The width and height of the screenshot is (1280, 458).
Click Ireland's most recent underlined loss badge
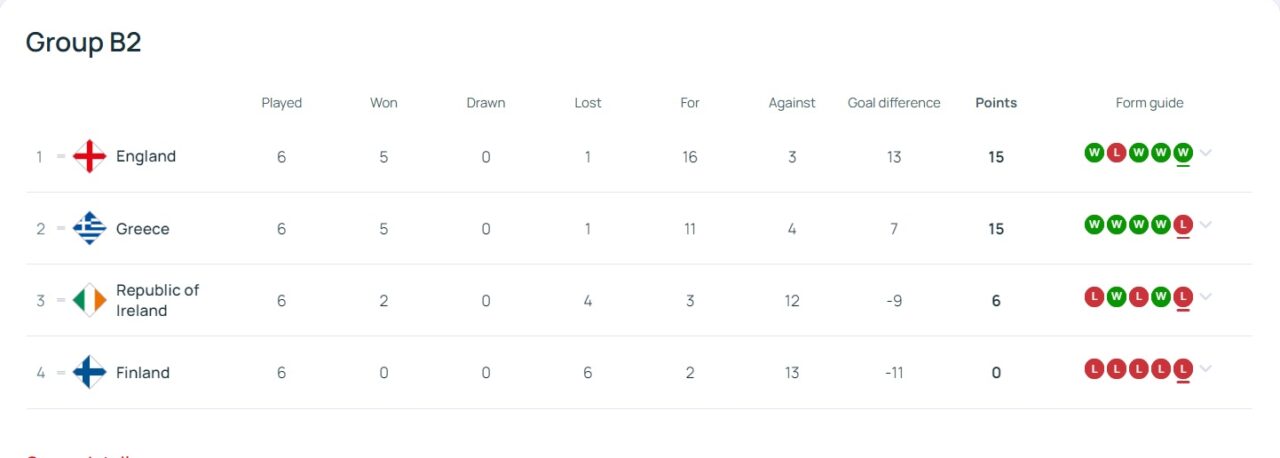point(1183,297)
